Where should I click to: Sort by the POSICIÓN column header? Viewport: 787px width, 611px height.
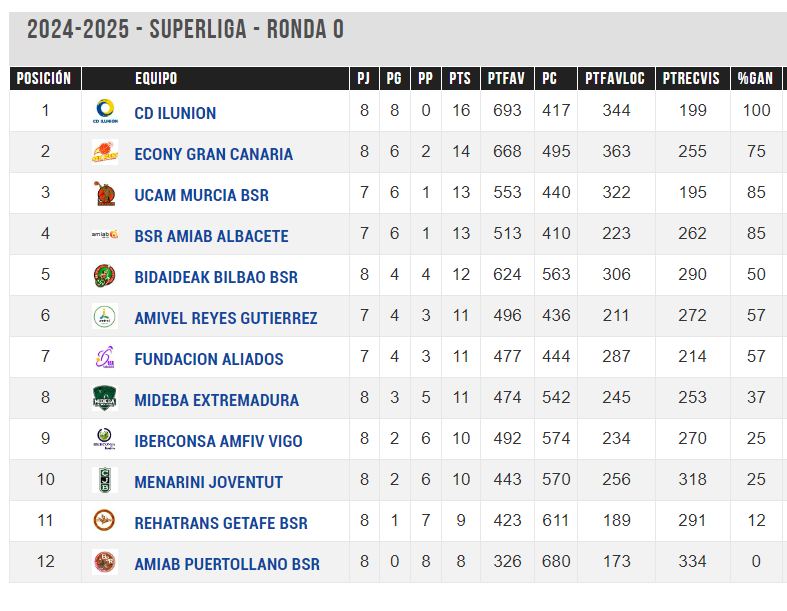point(45,78)
